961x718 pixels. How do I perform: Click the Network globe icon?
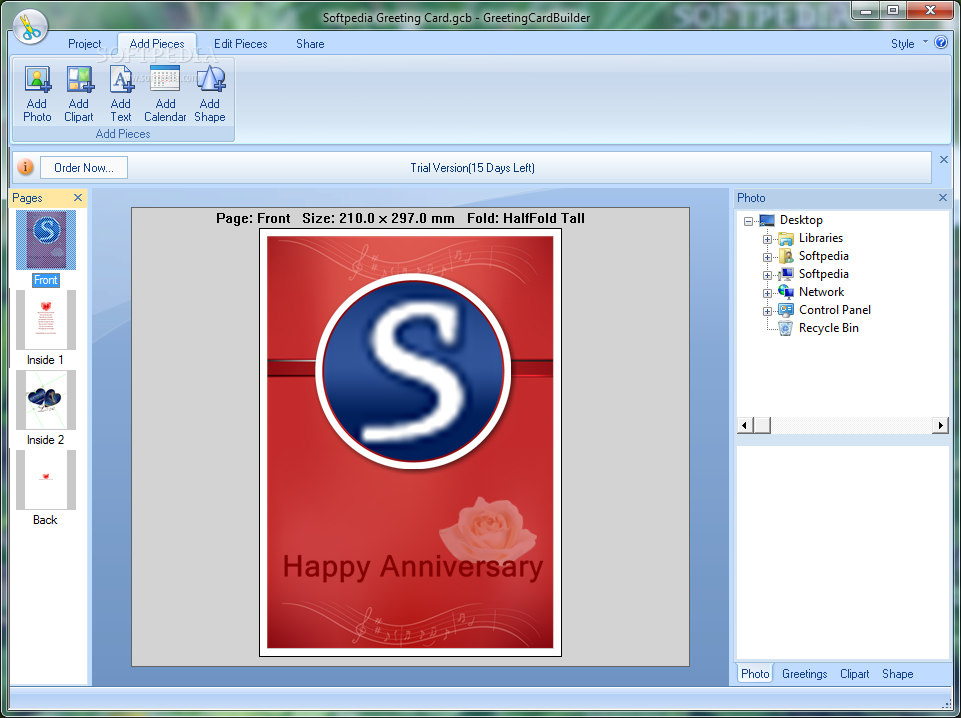click(786, 292)
